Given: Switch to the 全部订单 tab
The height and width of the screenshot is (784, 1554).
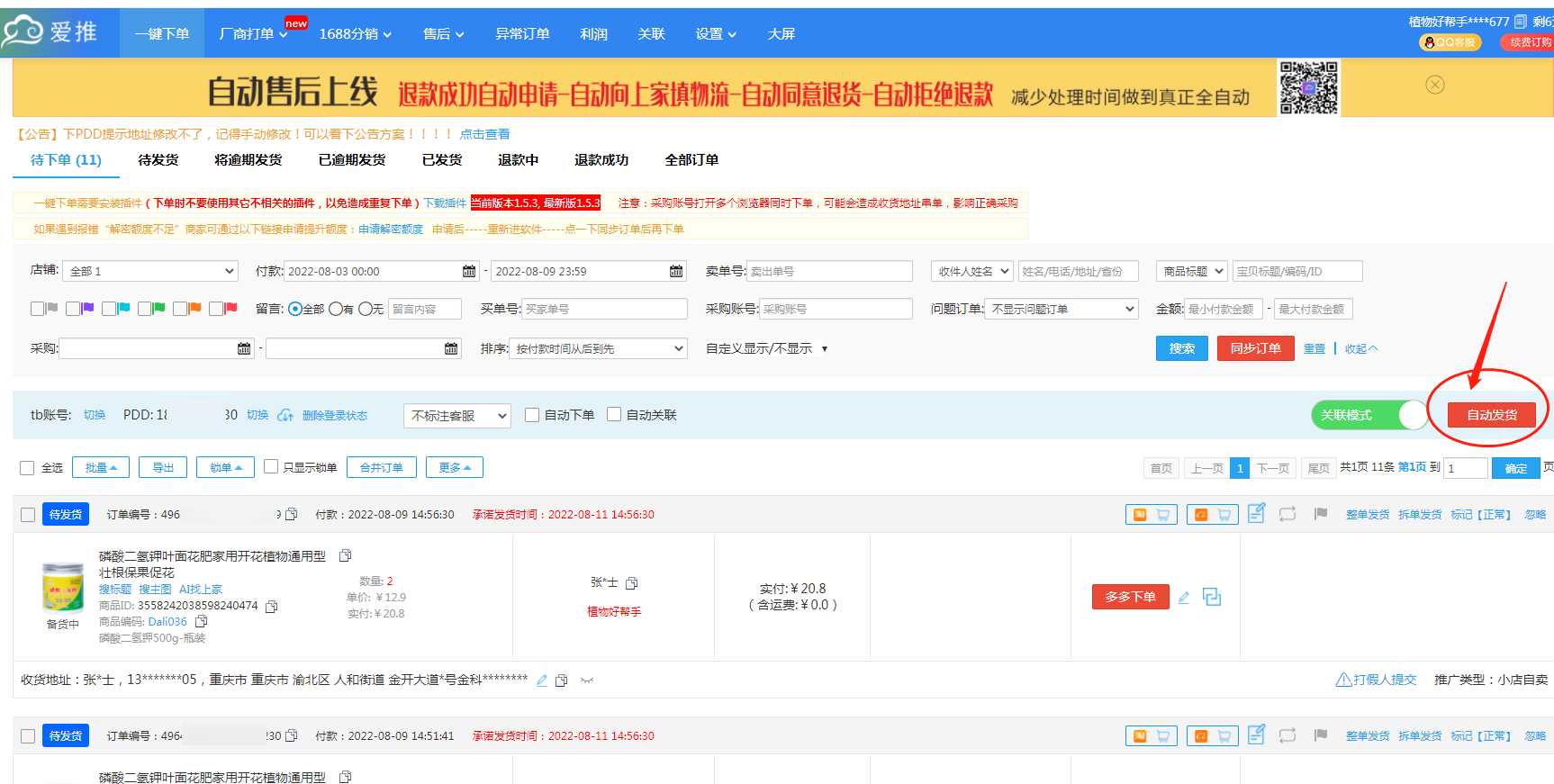Looking at the screenshot, I should pos(691,159).
